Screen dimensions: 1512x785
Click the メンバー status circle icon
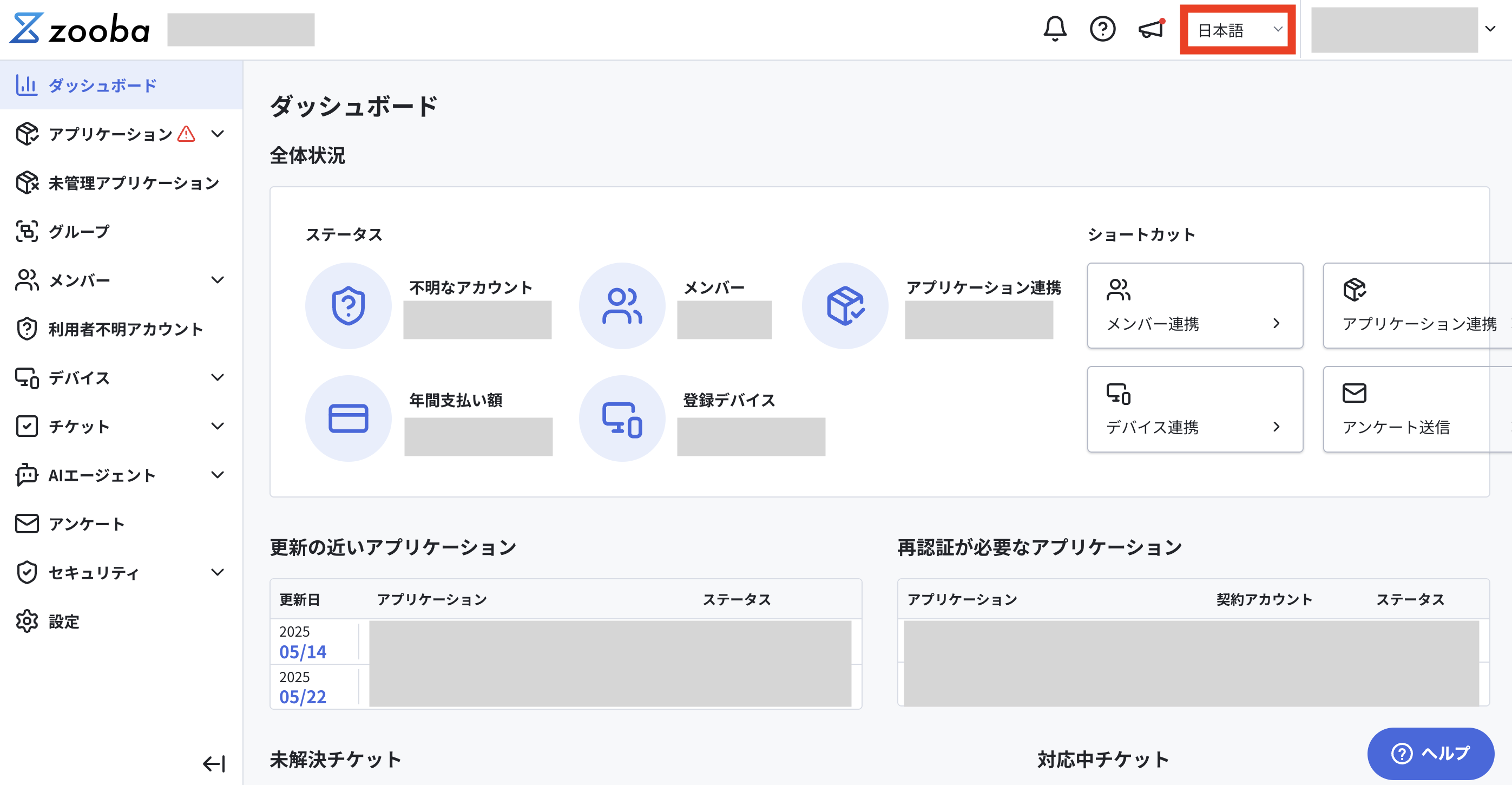coord(622,305)
